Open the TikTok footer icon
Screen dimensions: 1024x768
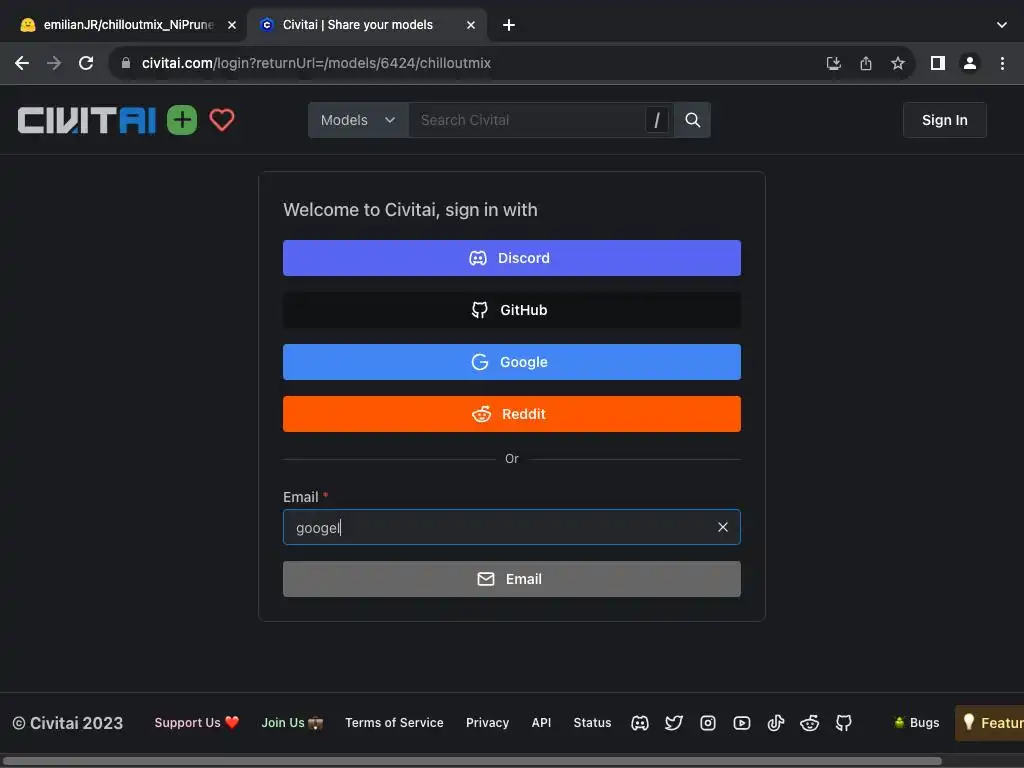[x=776, y=723]
